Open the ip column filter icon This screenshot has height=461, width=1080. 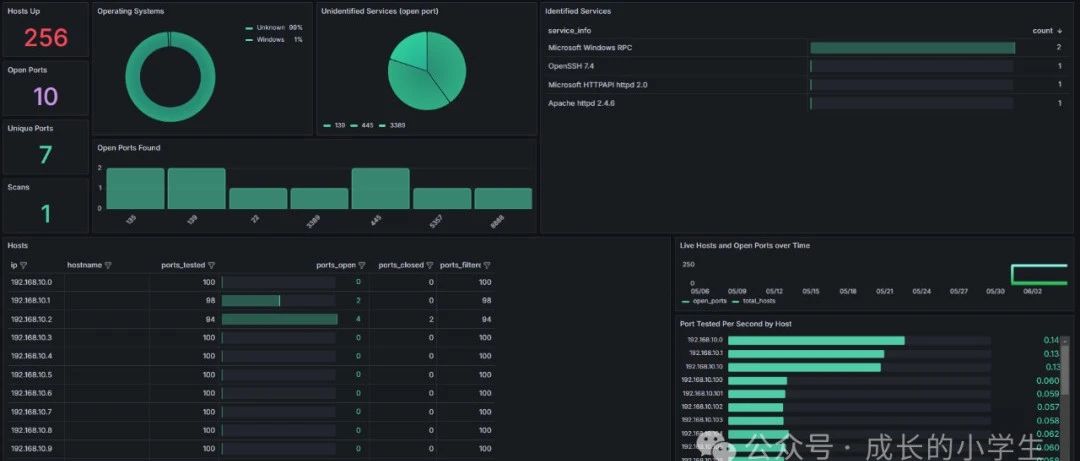(x=23, y=265)
